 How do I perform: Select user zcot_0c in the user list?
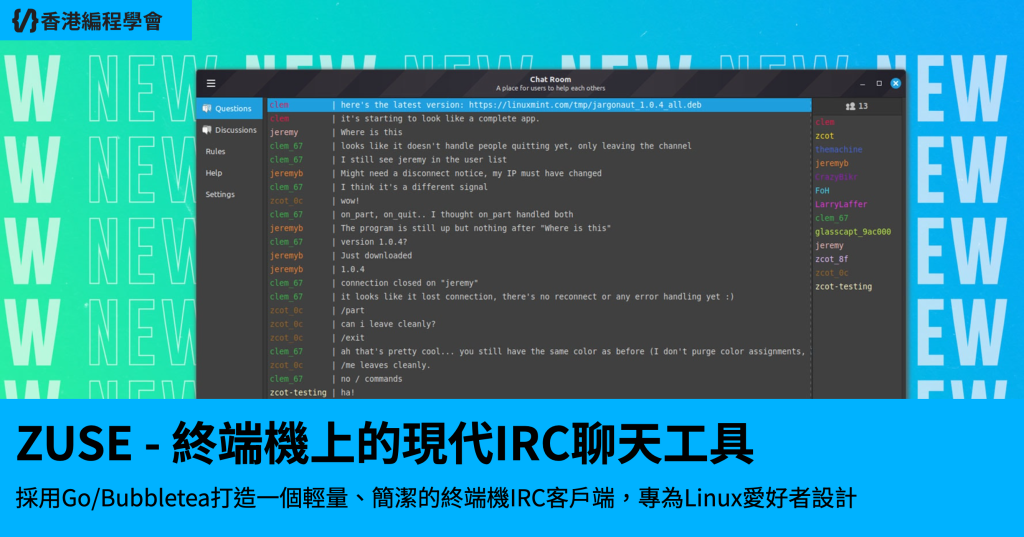pos(831,273)
